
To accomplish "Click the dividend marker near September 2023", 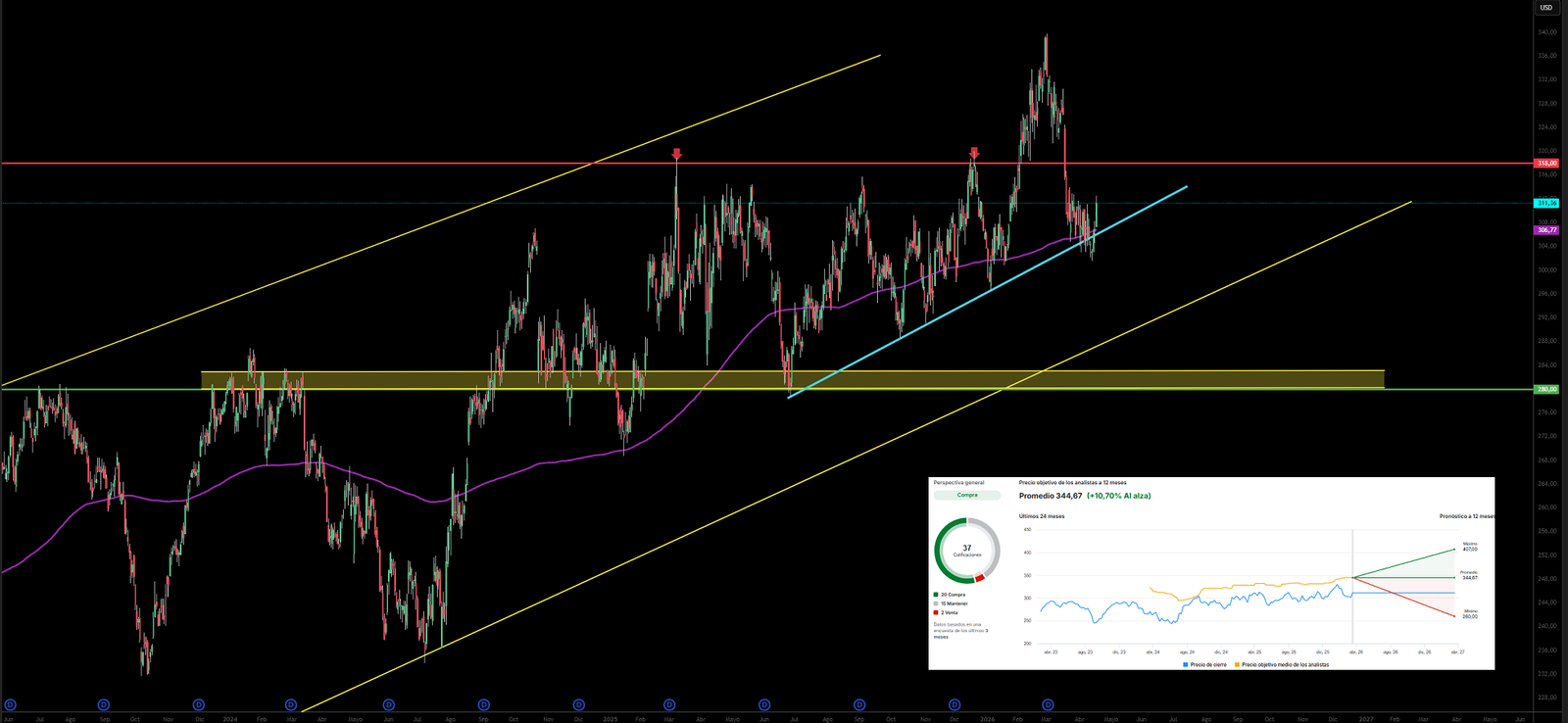I will (104, 704).
